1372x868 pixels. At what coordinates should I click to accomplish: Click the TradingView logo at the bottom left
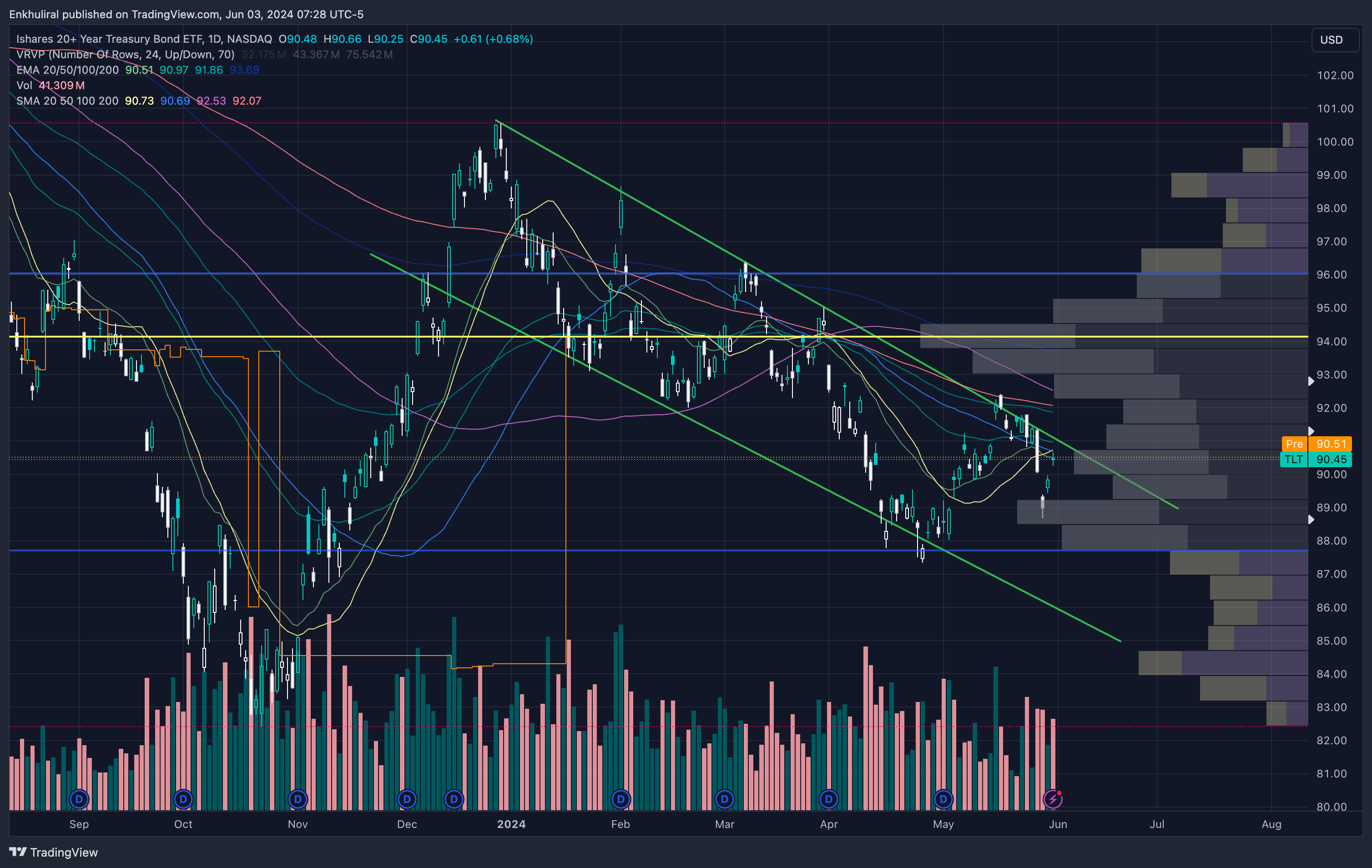click(54, 852)
